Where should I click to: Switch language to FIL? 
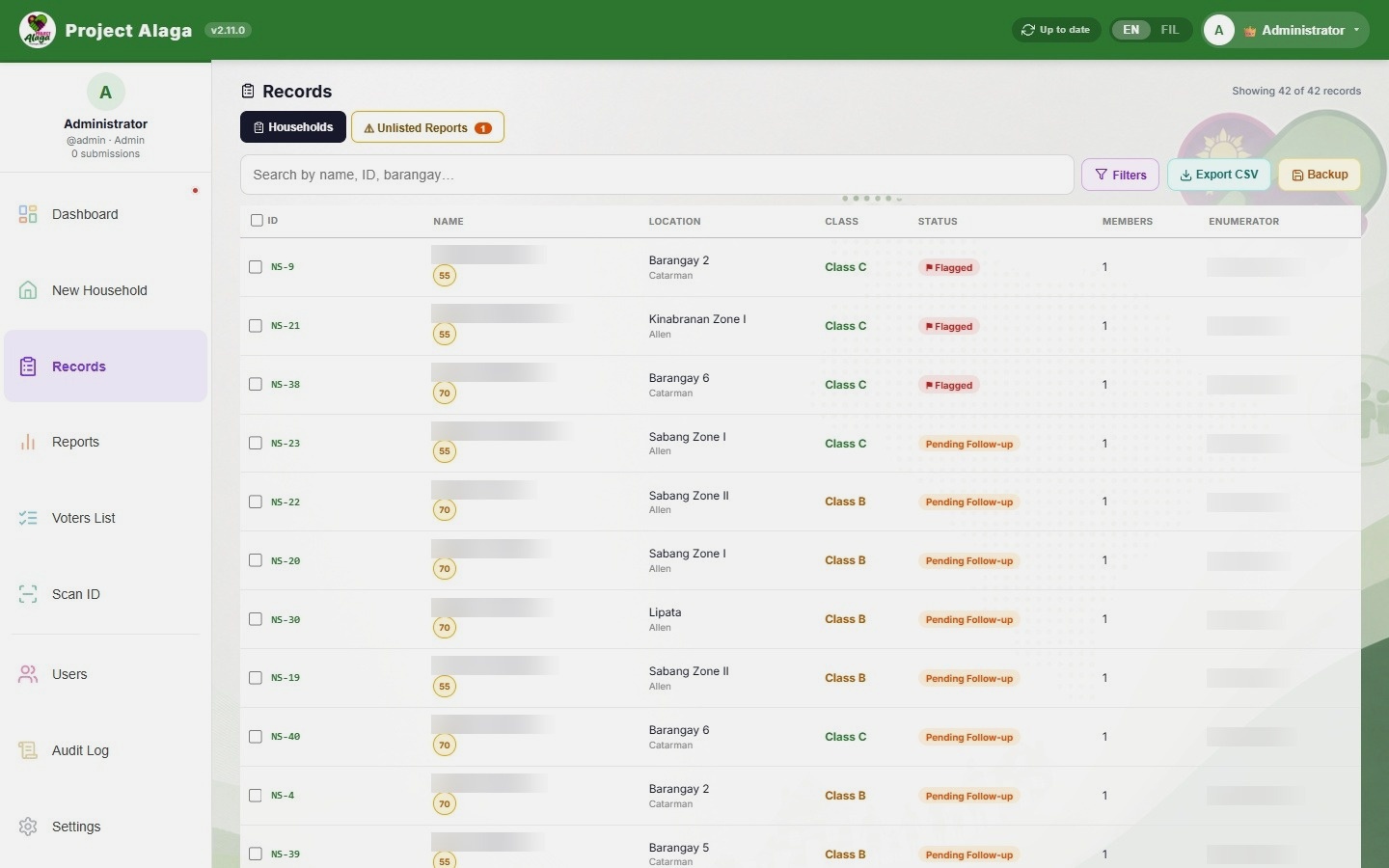pyautogui.click(x=1170, y=30)
